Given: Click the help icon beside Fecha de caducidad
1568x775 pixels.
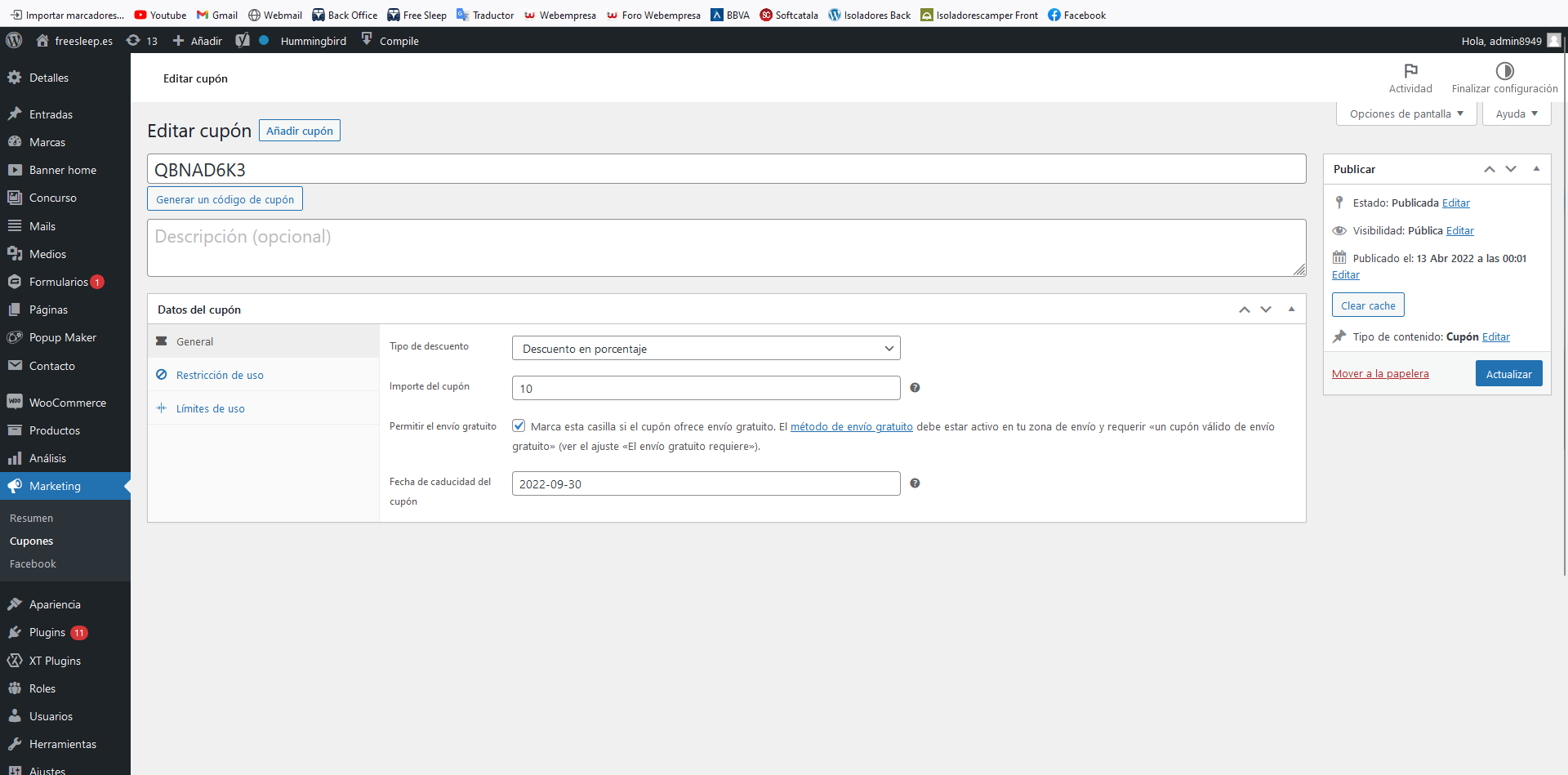Looking at the screenshot, I should point(915,483).
